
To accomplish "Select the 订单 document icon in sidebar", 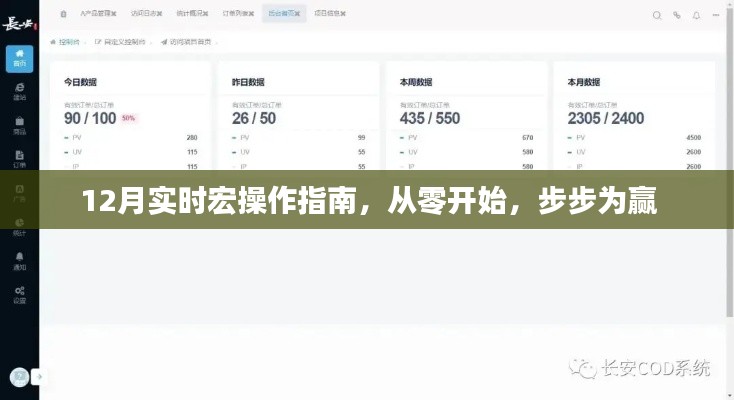I will tap(19, 159).
